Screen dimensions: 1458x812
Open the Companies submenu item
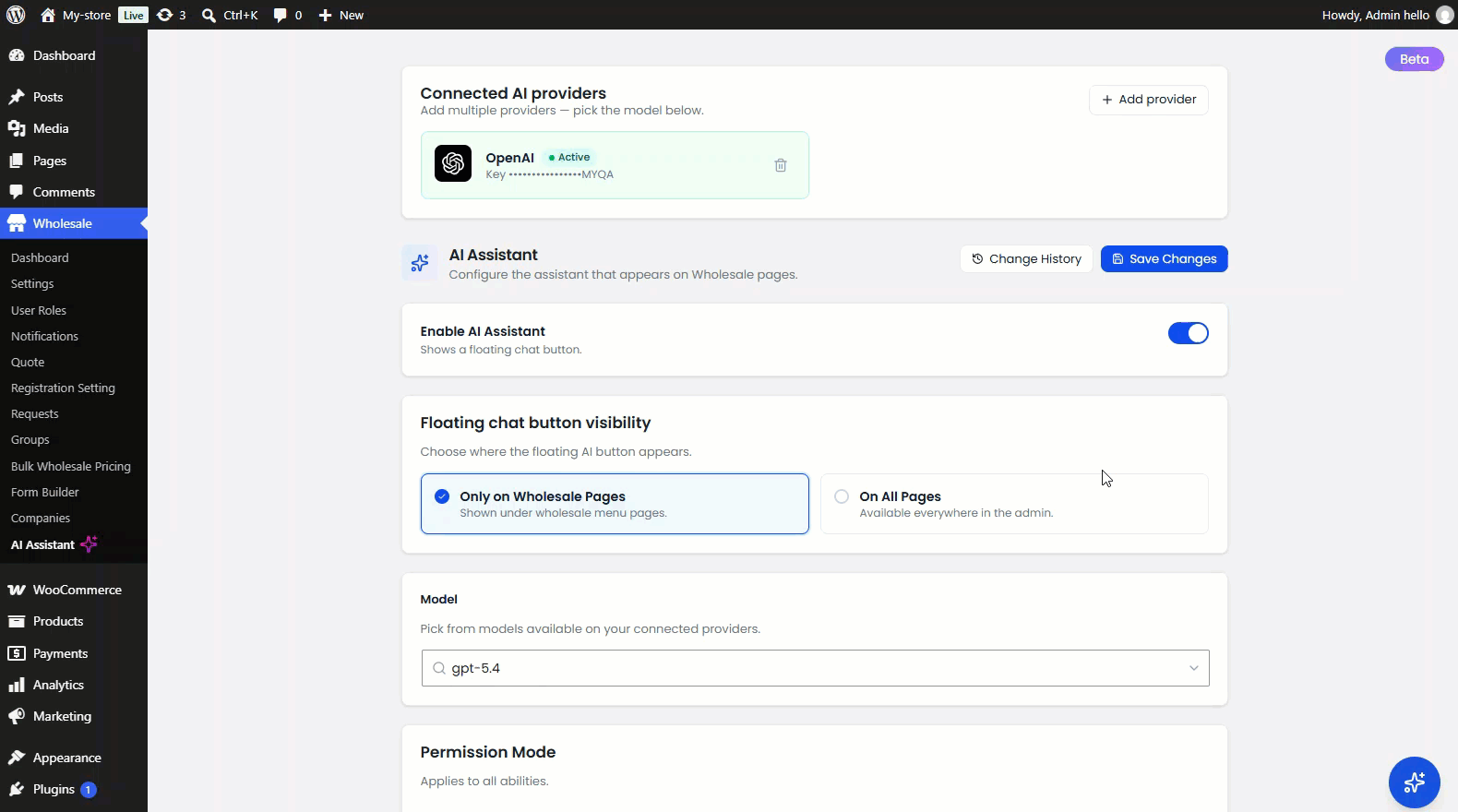[41, 518]
